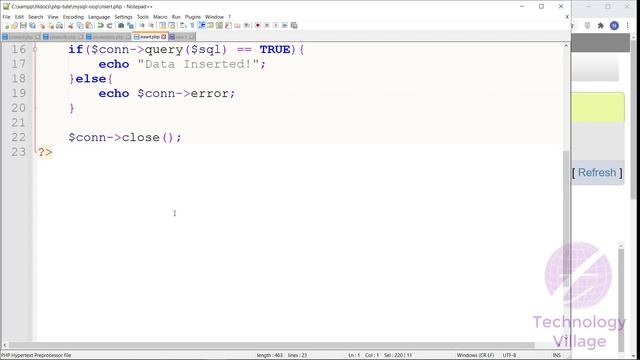This screenshot has height=360, width=640.
Task: Open Folder as Workspace icon
Action: (x=237, y=25)
